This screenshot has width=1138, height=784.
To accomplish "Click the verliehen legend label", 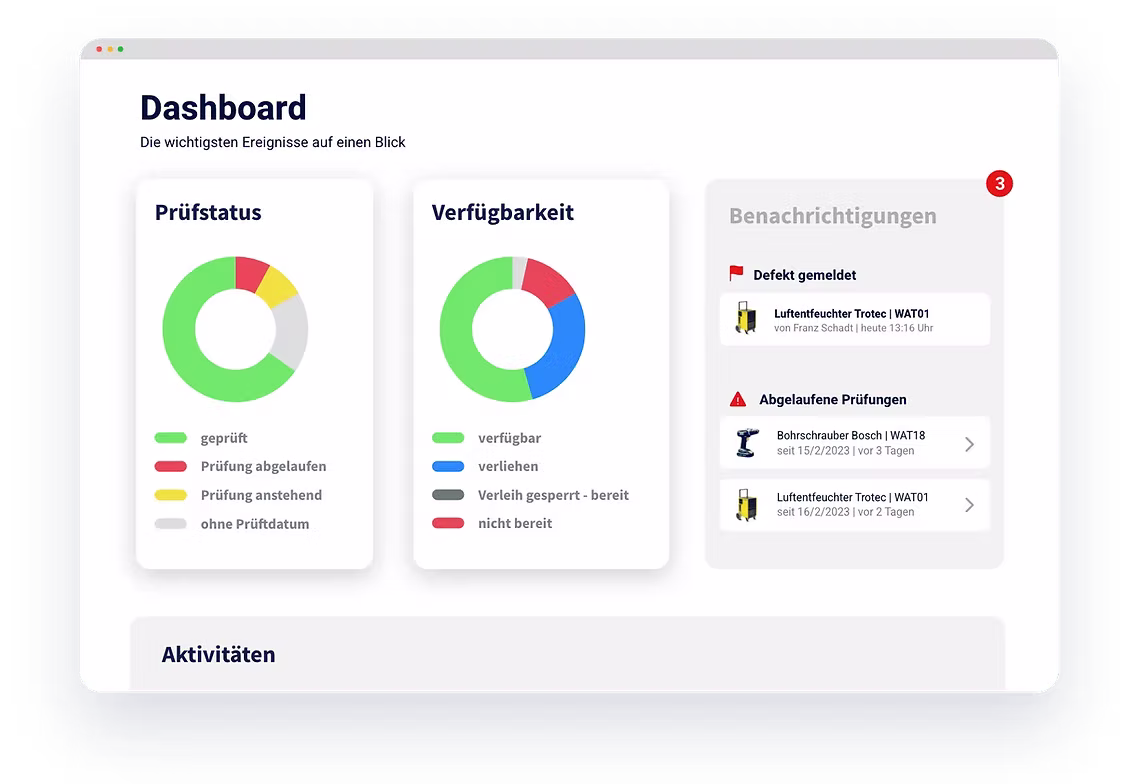I will [508, 466].
